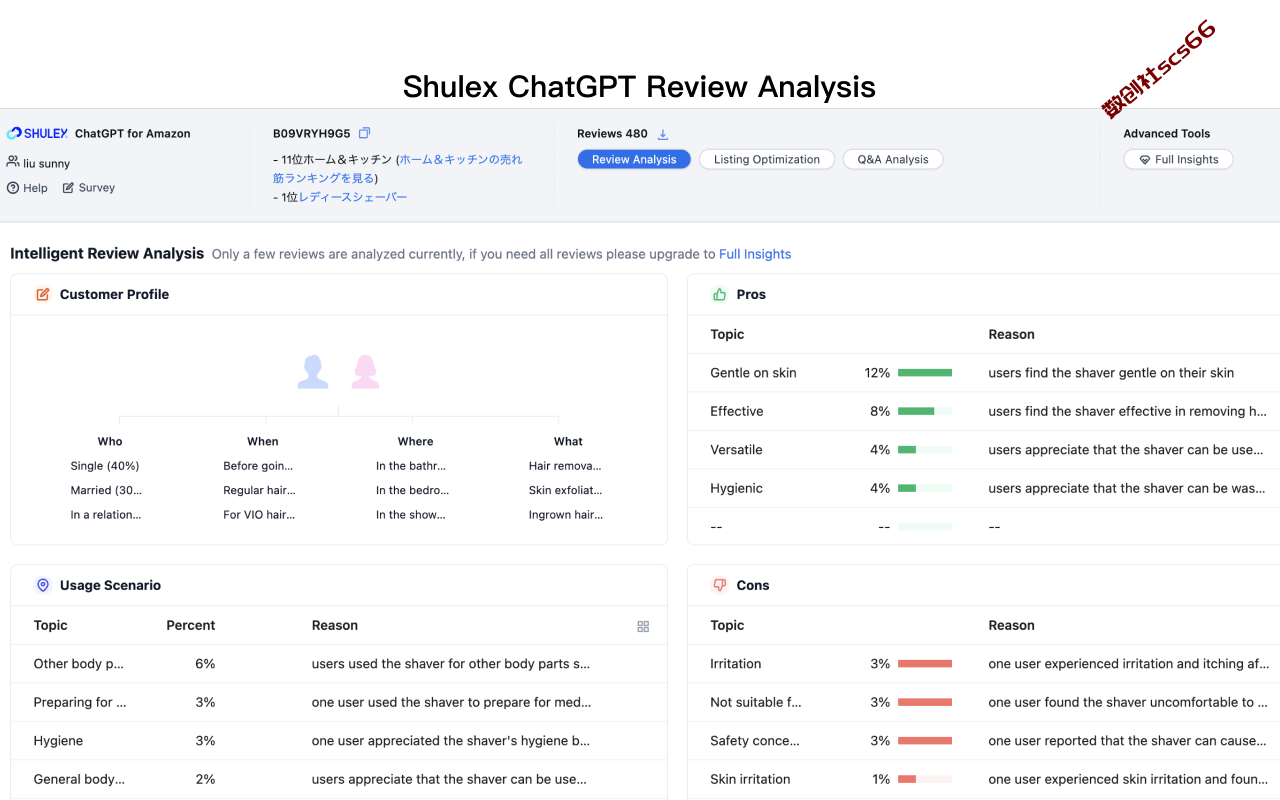This screenshot has width=1280, height=800.
Task: Click the 'Skin irritation' cons topic
Action: pos(750,779)
